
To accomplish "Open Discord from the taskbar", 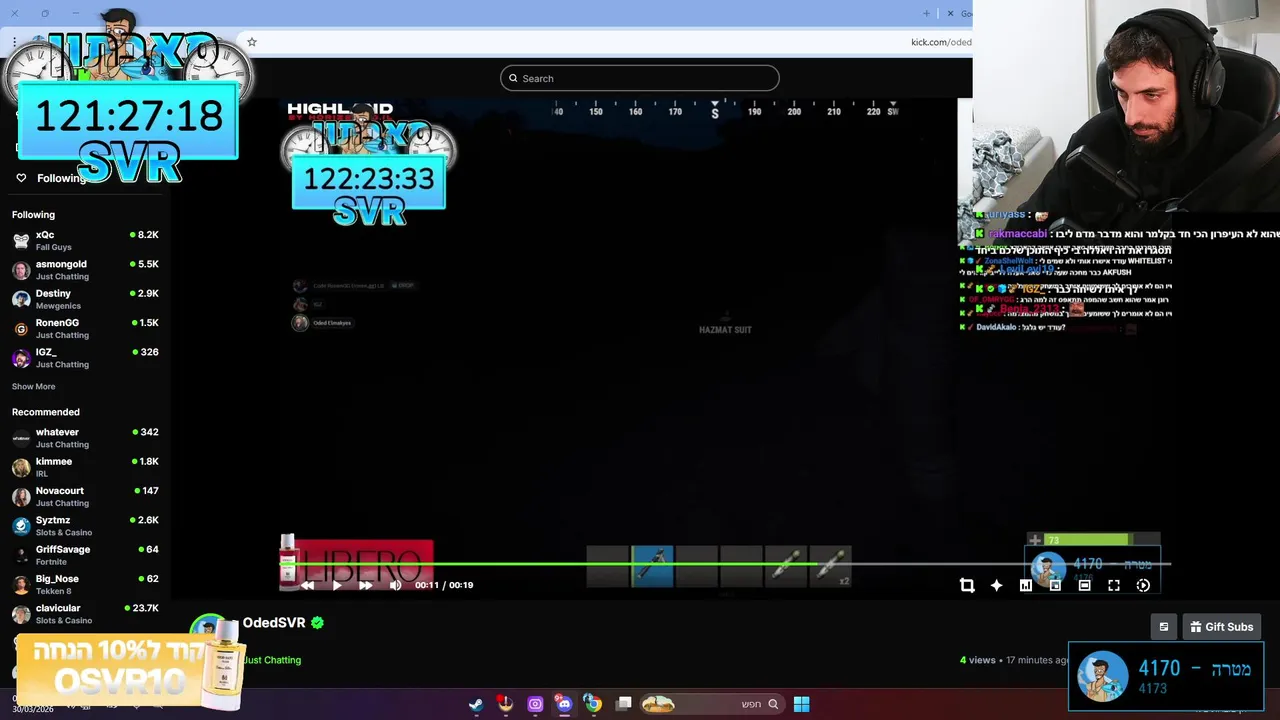I will (x=564, y=704).
